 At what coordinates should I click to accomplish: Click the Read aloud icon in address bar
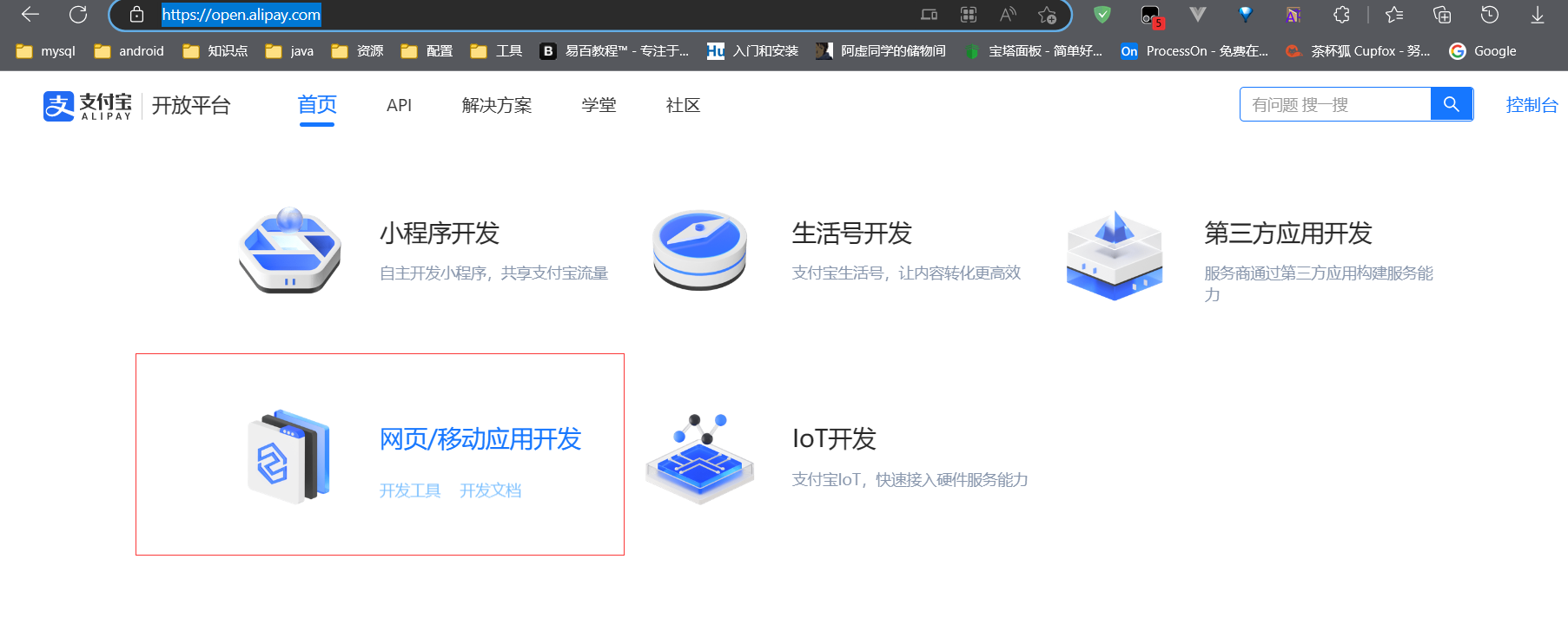(1008, 15)
